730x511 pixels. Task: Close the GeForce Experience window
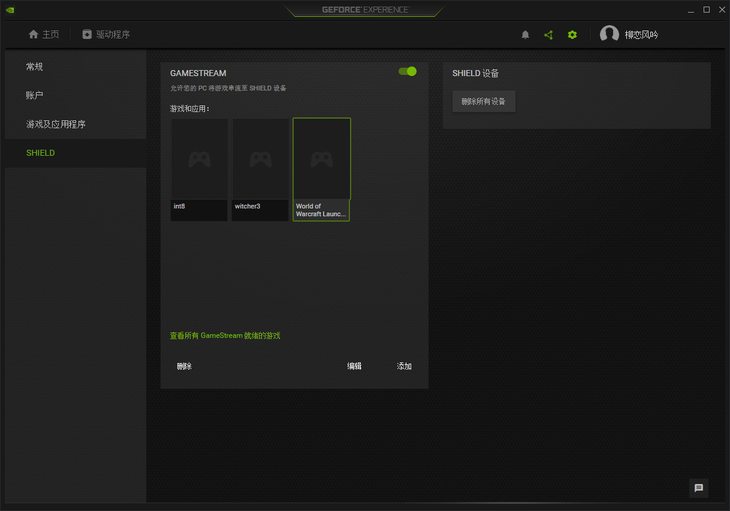[x=722, y=10]
